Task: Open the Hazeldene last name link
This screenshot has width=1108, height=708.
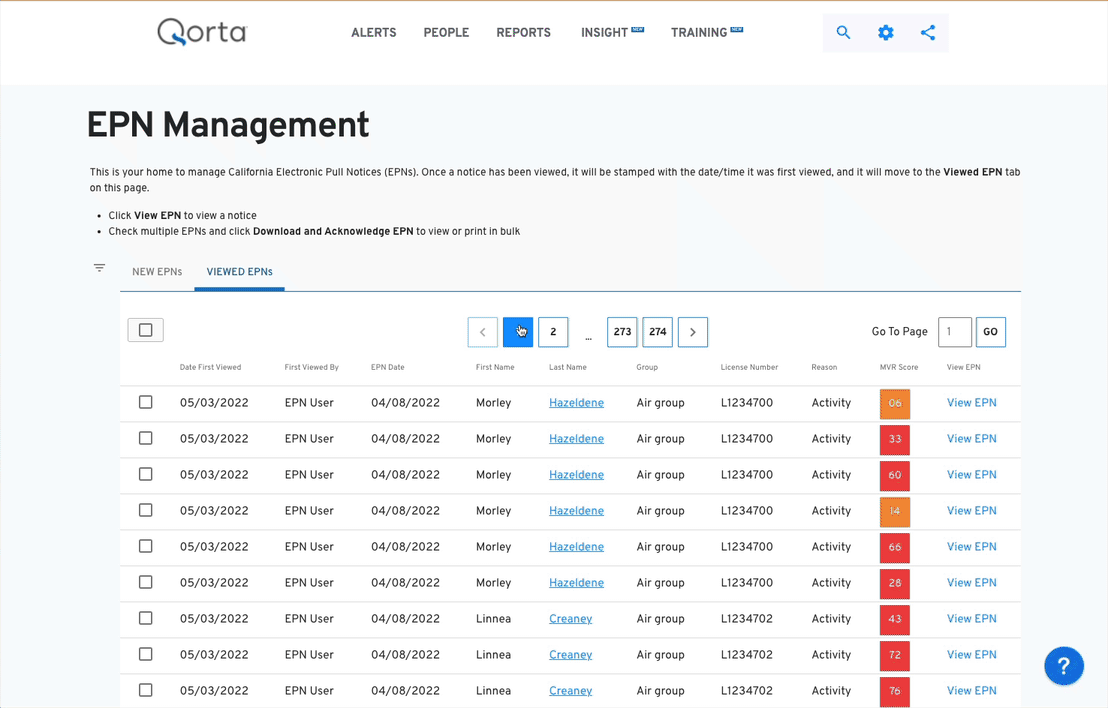Action: coord(576,402)
